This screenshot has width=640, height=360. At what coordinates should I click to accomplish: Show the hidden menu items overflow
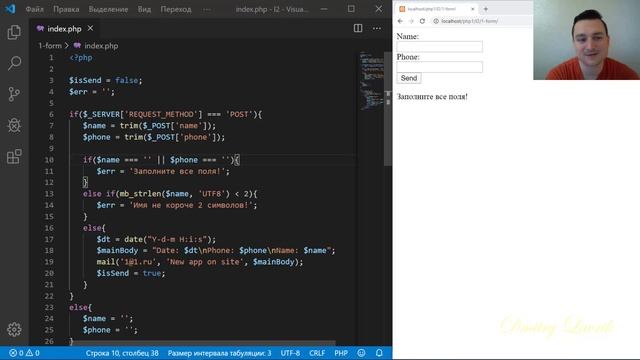pos(207,9)
